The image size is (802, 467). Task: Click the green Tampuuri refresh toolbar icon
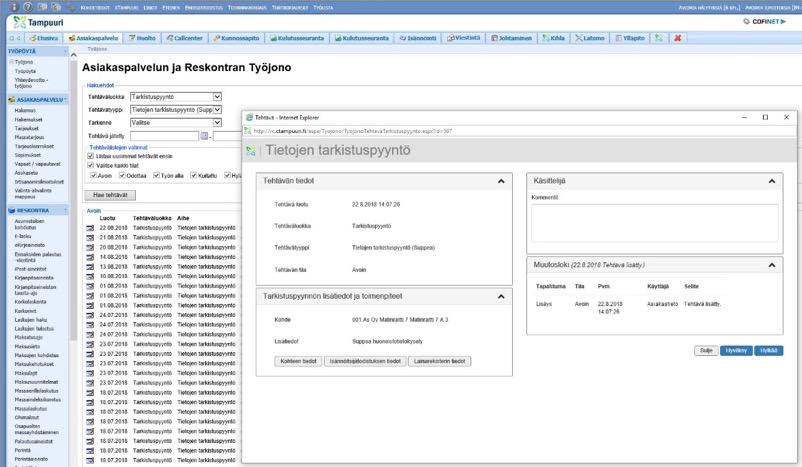[659, 38]
